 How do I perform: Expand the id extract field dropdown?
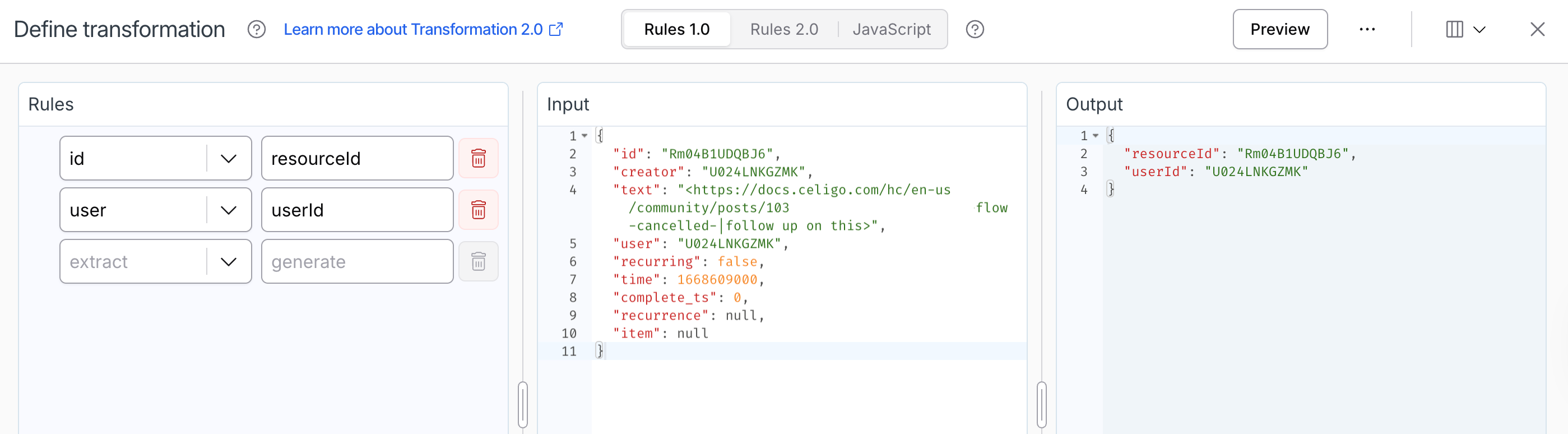click(228, 159)
